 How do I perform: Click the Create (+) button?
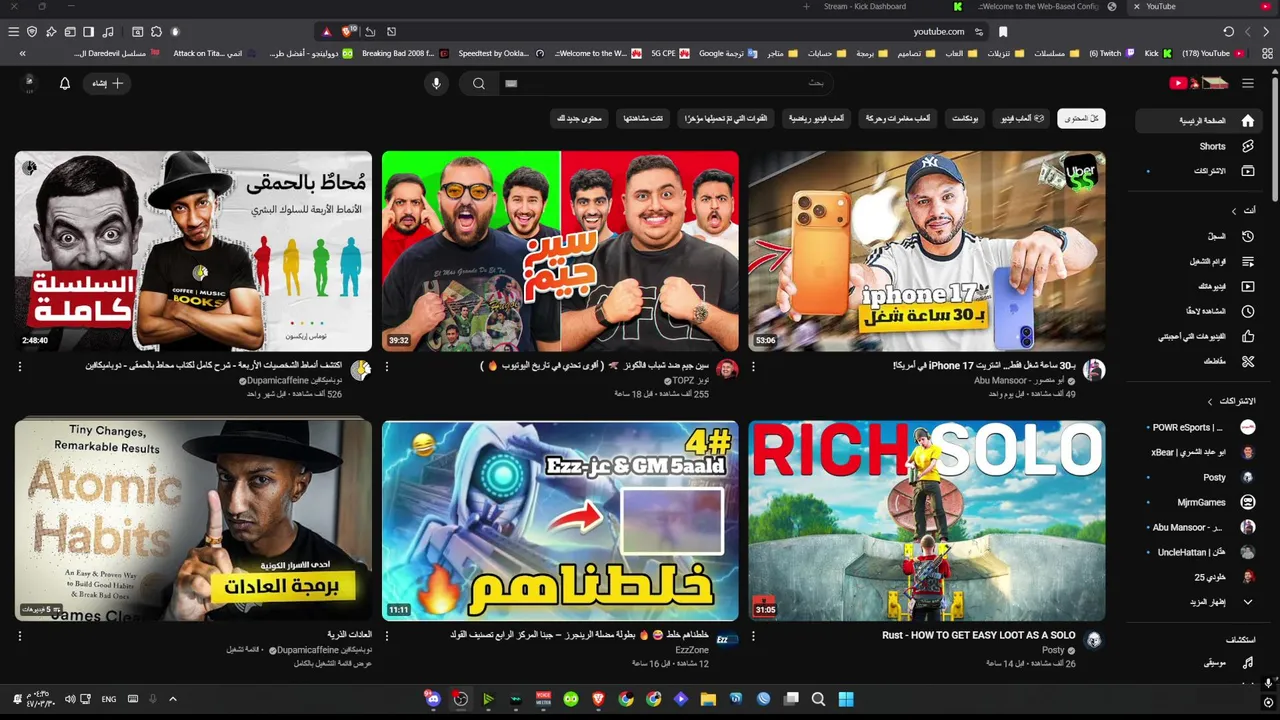tap(108, 84)
